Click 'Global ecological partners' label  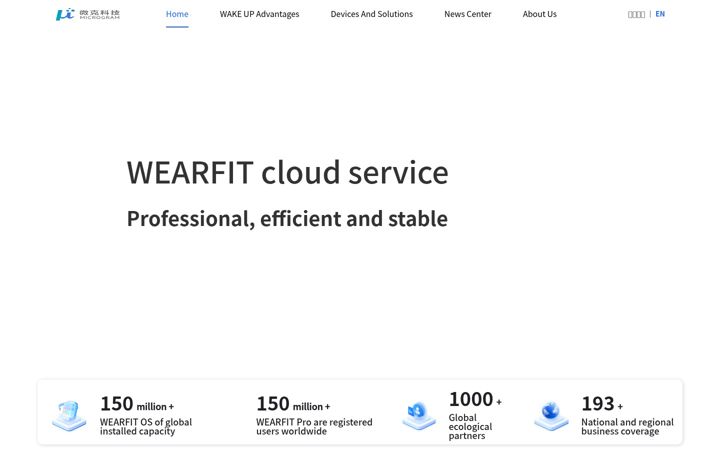coord(470,427)
